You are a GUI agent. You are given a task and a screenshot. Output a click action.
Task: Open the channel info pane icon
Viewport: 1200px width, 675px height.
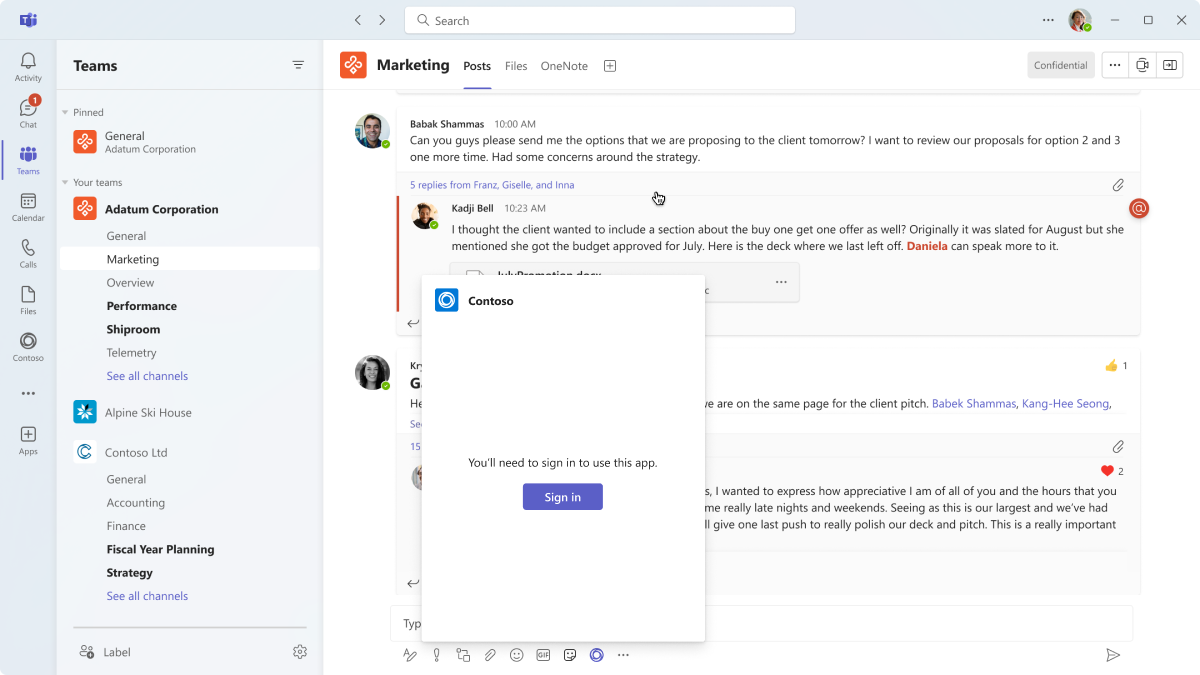pos(1170,65)
